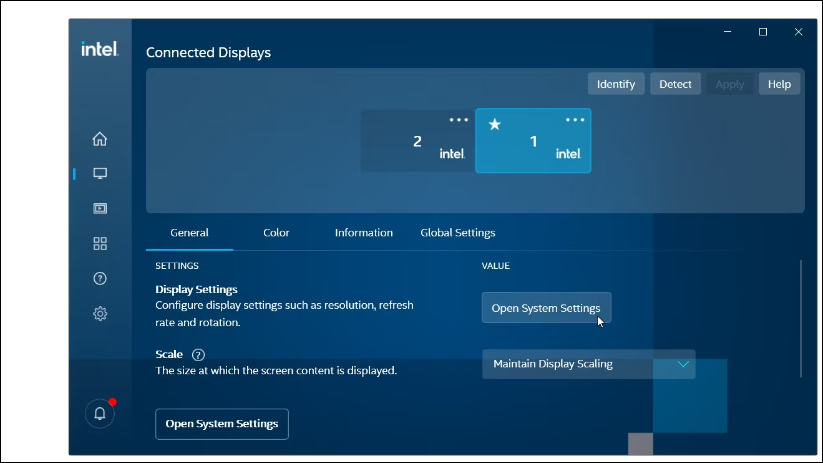Screen dimensions: 823x463
Task: Expand the Maintain Display Scaling dropdown
Action: pyautogui.click(x=588, y=364)
